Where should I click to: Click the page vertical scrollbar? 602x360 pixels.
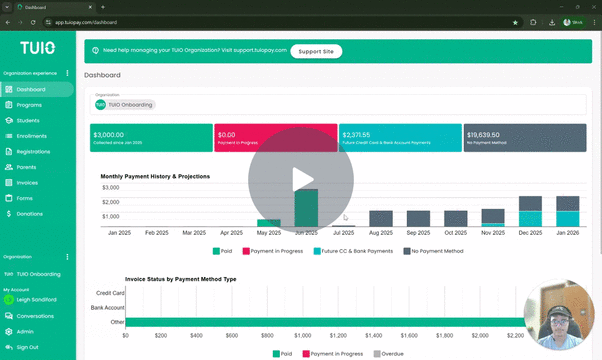(x=600, y=143)
